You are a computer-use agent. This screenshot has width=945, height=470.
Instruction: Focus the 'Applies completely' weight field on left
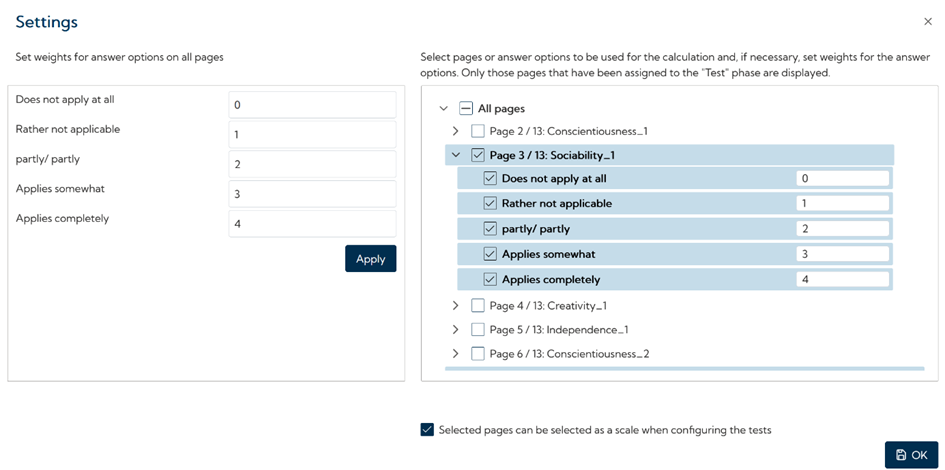[312, 224]
